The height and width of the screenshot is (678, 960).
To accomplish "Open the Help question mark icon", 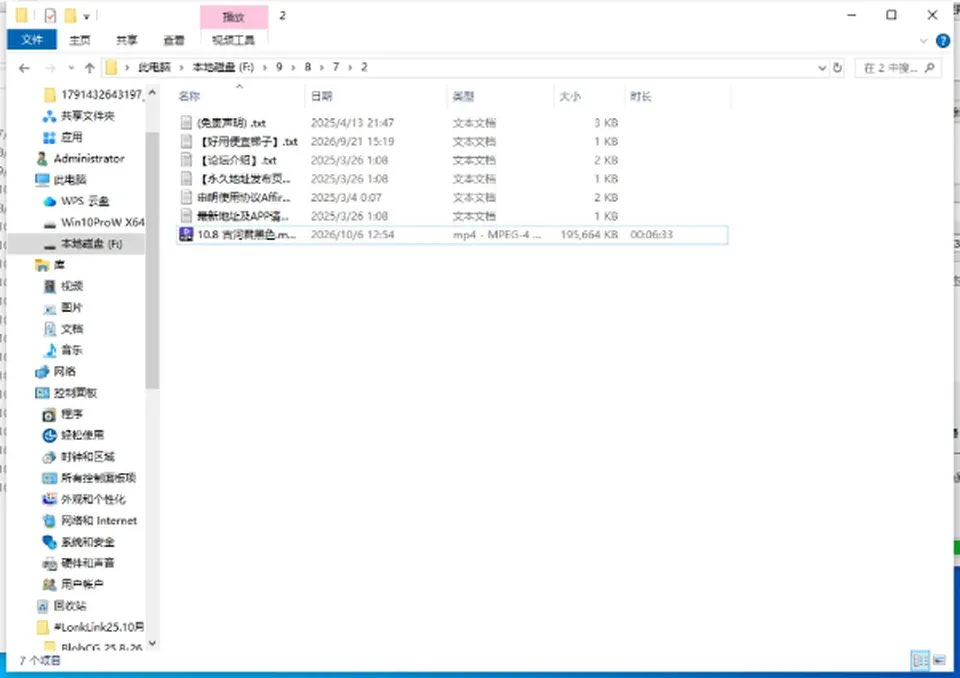I will (943, 41).
